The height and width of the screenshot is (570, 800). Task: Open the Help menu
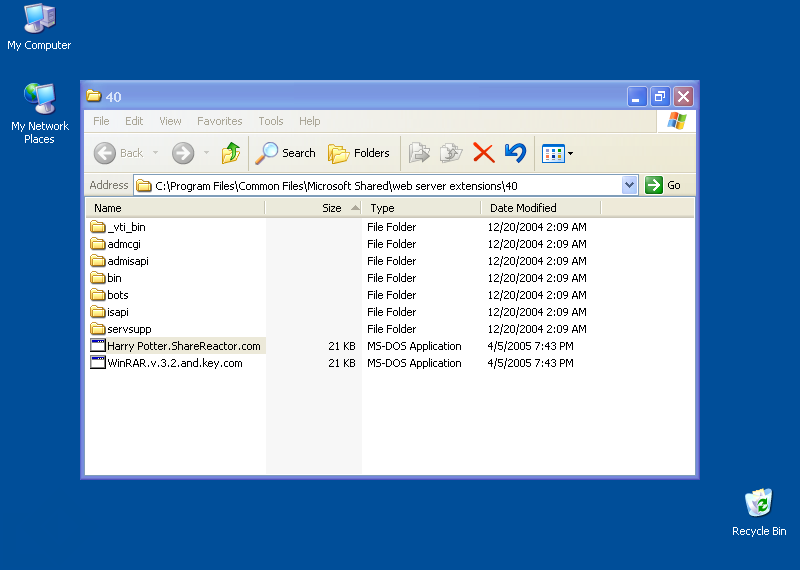coord(309,121)
